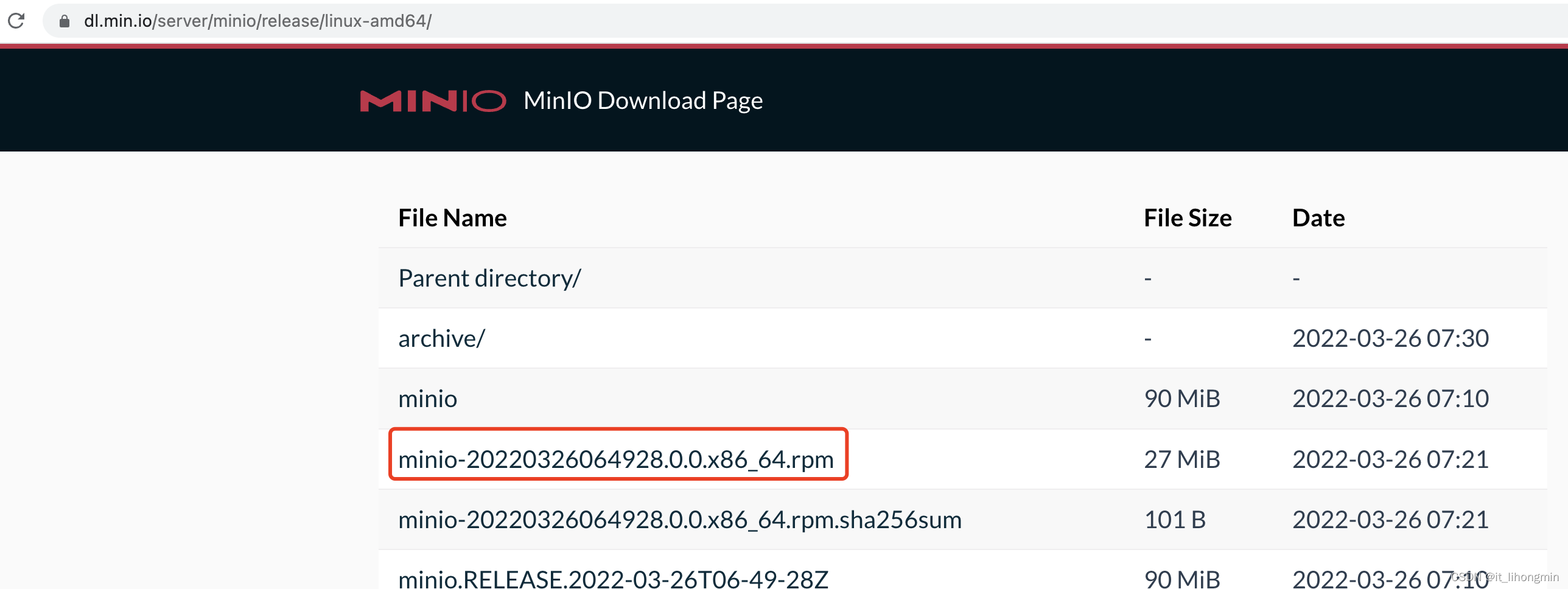This screenshot has height=589, width=1568.
Task: Open the minio rpm.sha256sum file link
Action: pos(680,520)
